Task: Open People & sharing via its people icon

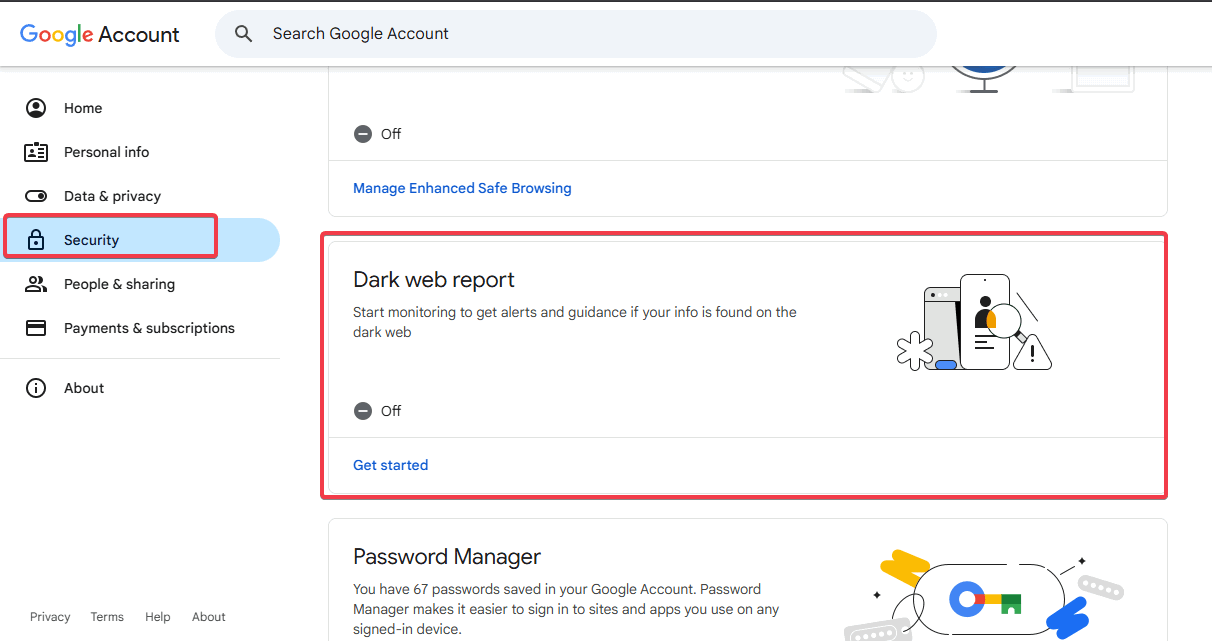Action: tap(36, 284)
